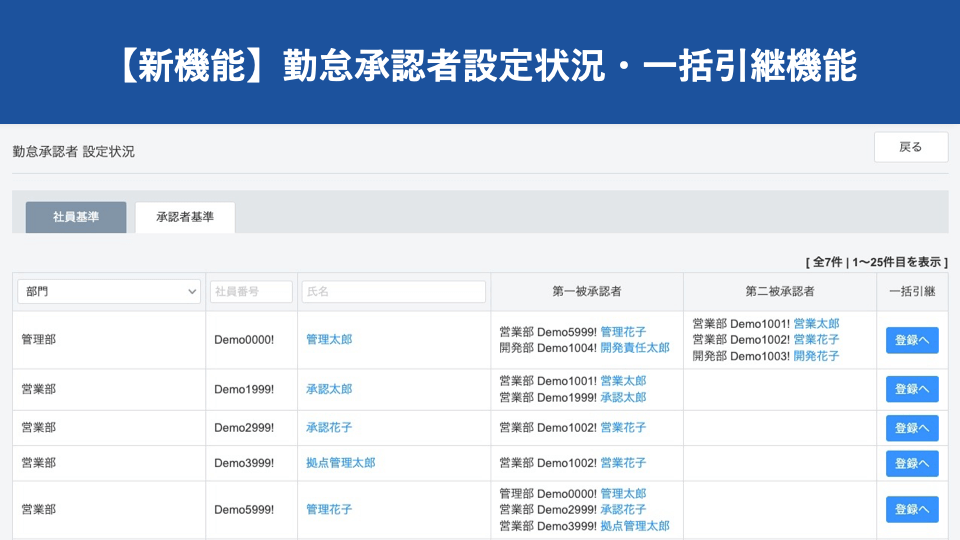Click the 第一被承認者 column header

pyautogui.click(x=587, y=291)
